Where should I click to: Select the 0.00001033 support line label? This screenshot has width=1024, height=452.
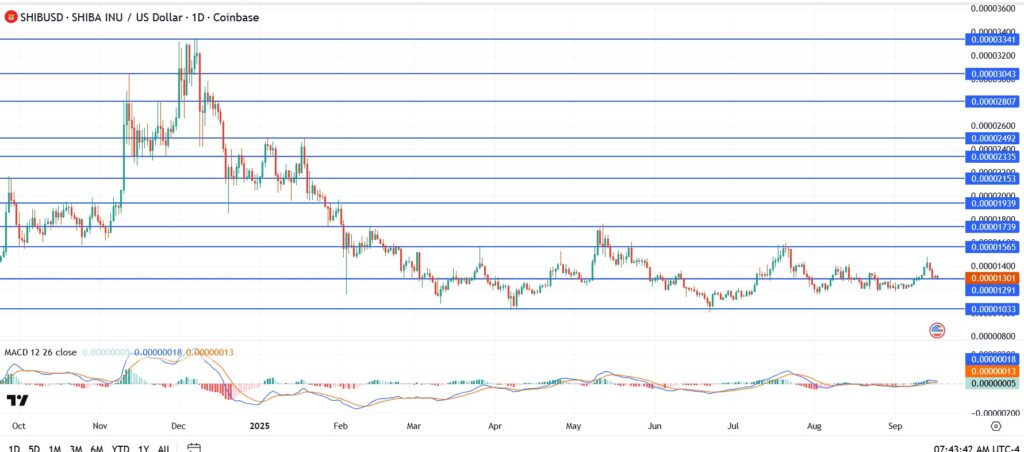pyautogui.click(x=991, y=310)
